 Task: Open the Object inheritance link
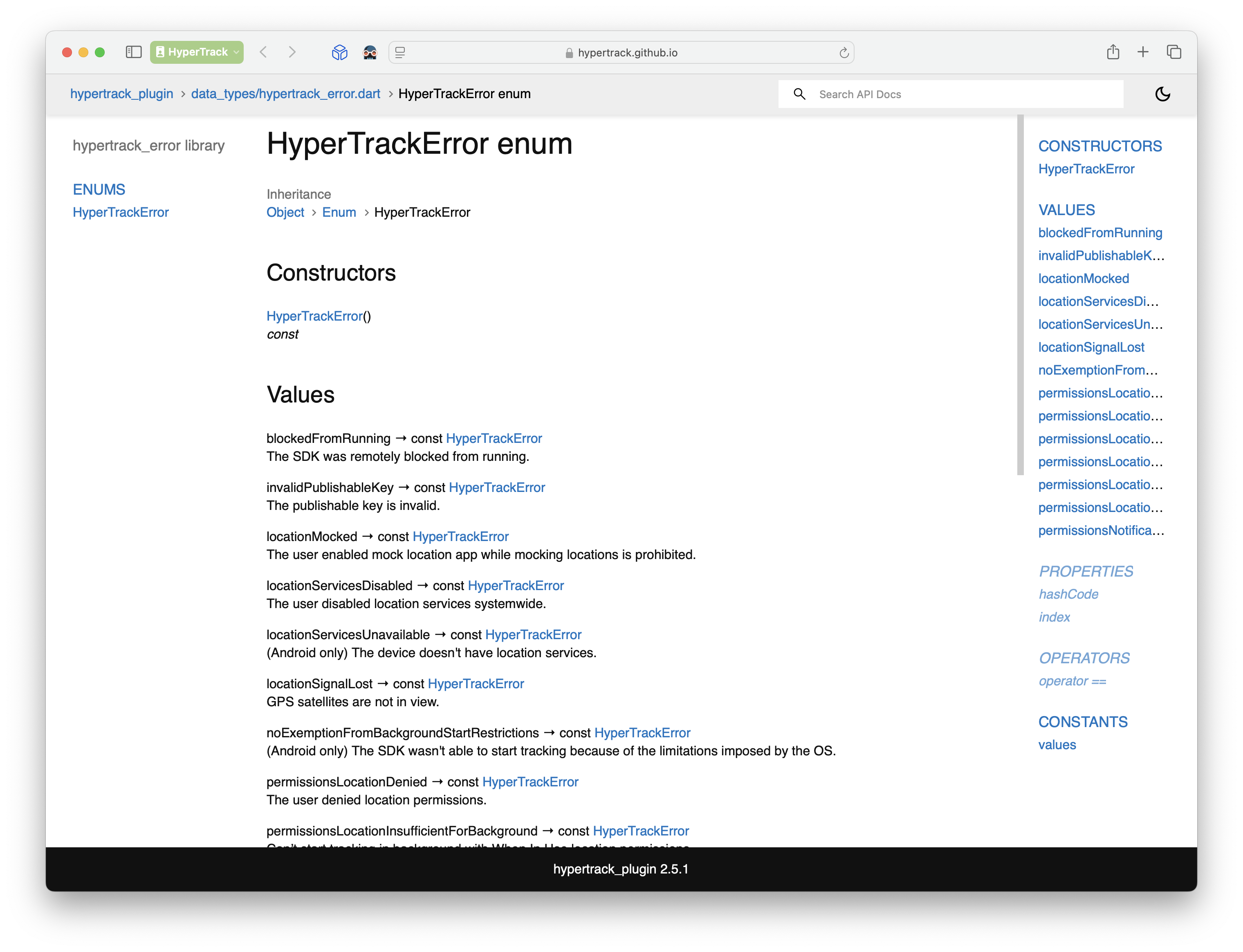coord(285,213)
